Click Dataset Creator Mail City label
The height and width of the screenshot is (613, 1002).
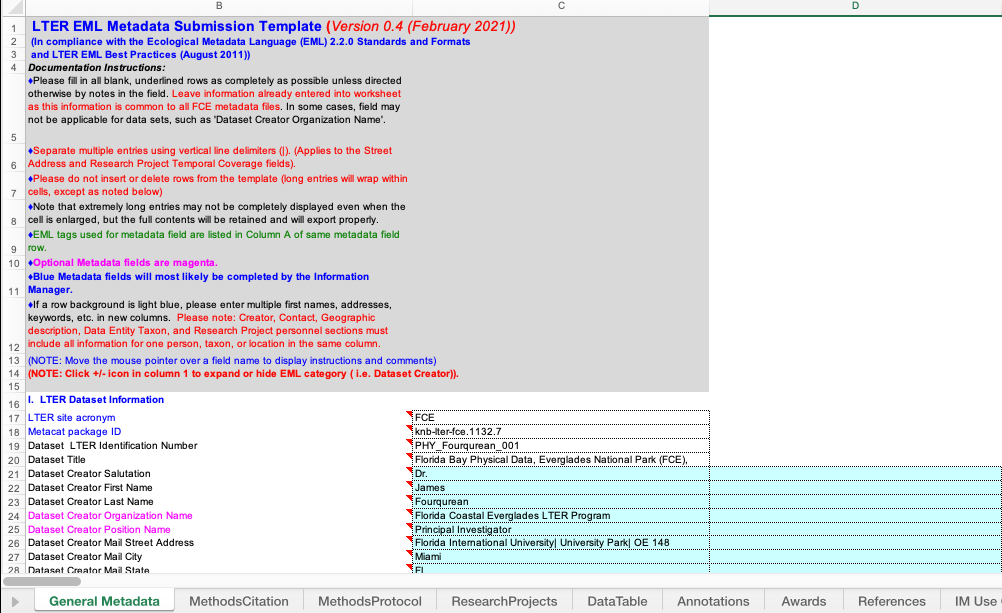click(85, 557)
